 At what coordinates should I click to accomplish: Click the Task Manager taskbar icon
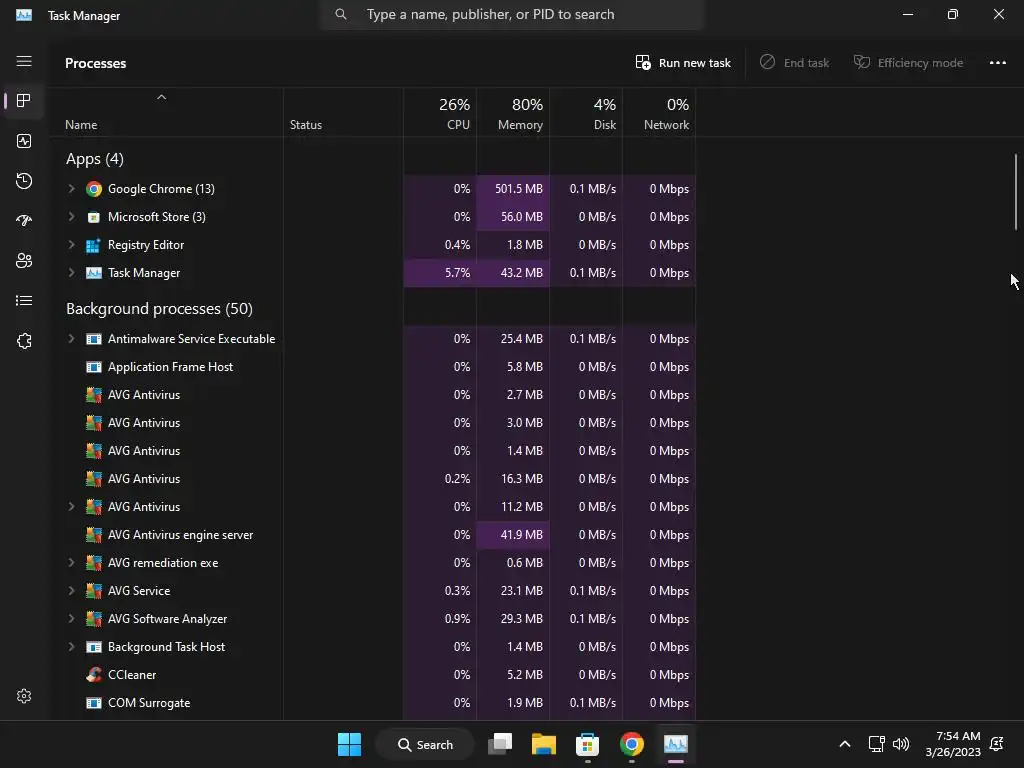(x=675, y=744)
